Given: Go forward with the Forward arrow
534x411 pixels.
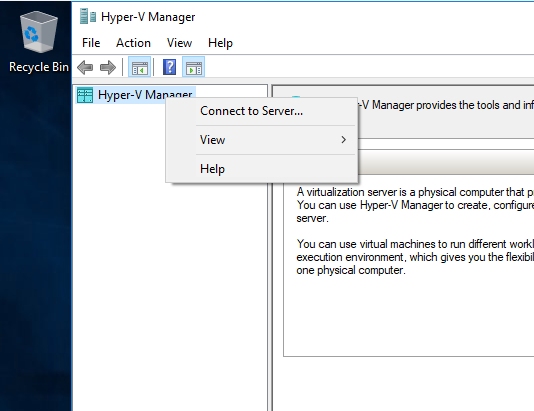Looking at the screenshot, I should [x=108, y=67].
